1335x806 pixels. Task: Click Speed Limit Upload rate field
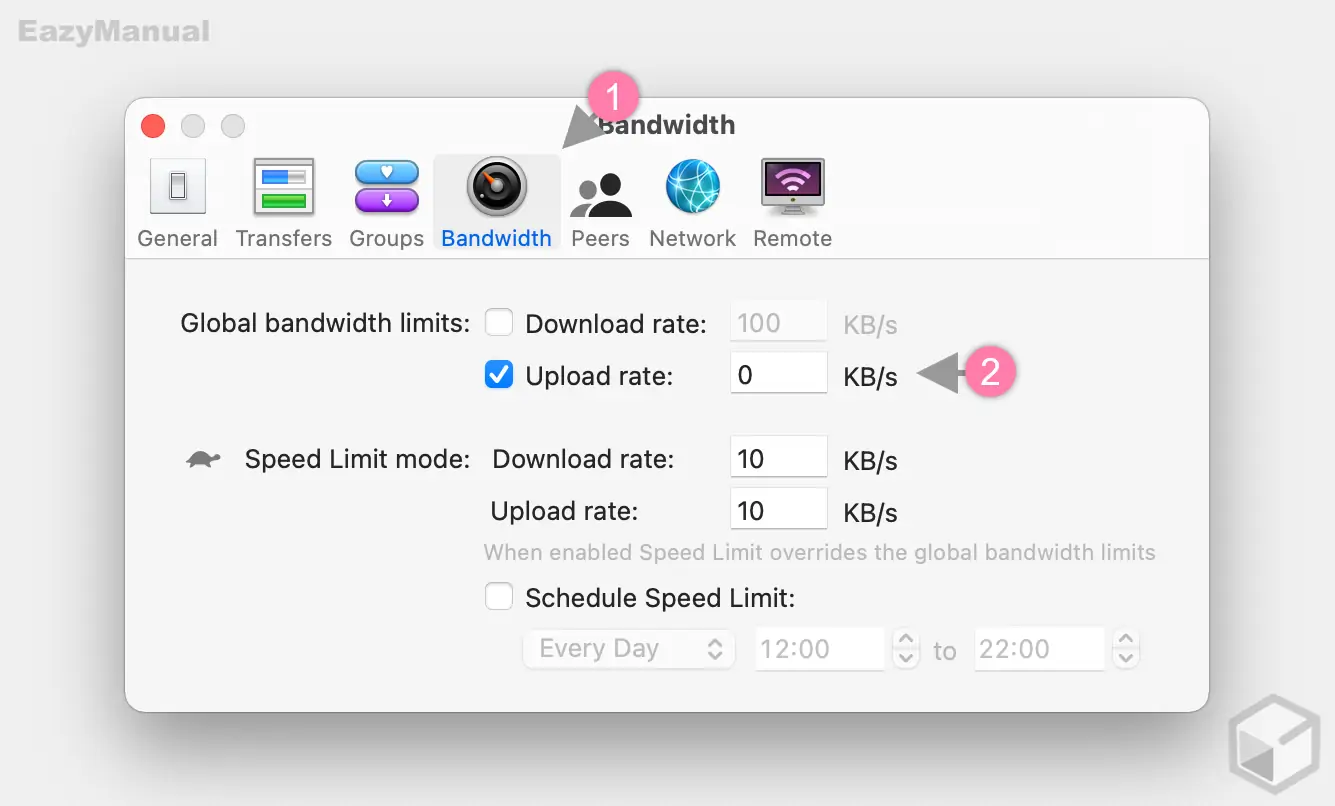(778, 511)
